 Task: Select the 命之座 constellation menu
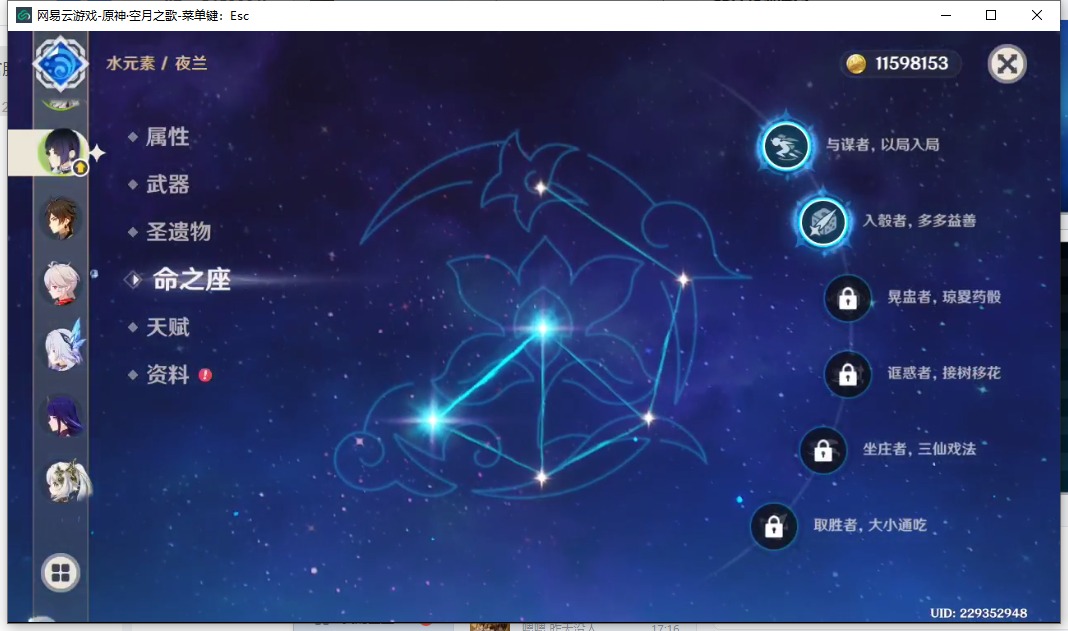pos(191,279)
